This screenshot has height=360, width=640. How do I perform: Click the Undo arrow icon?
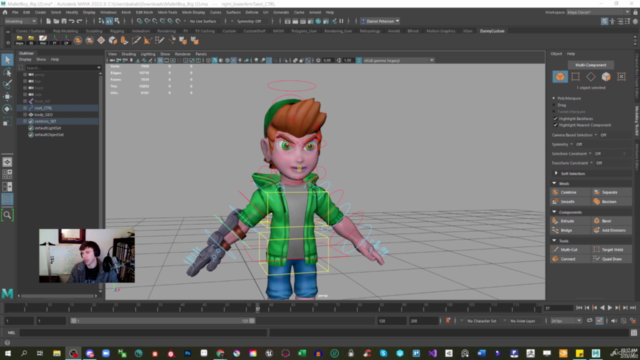click(x=71, y=21)
